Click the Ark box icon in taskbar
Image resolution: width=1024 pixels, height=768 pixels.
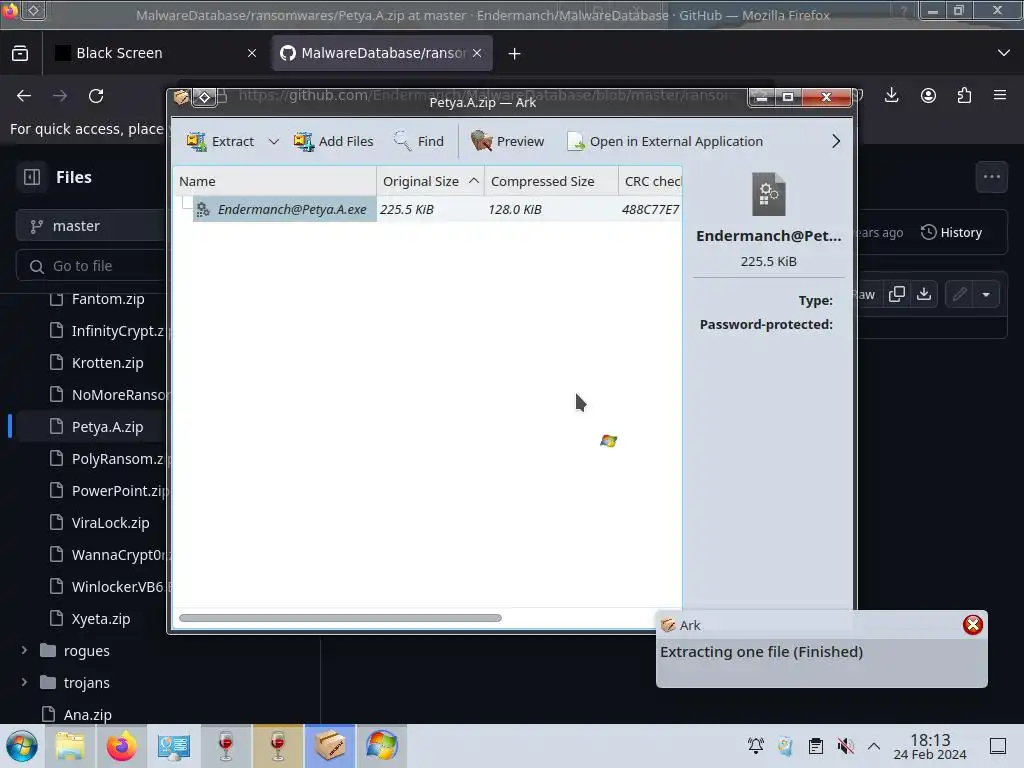[x=330, y=746]
